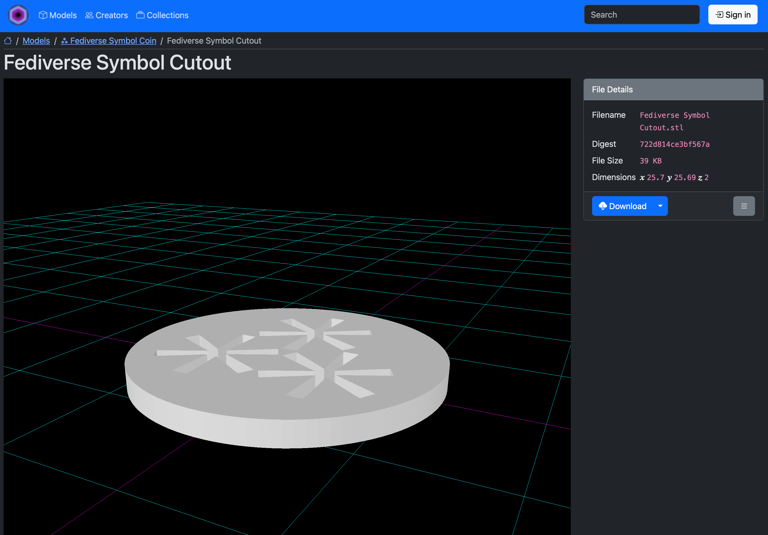Expand the Download options dropdown arrow
The width and height of the screenshot is (768, 535).
(660, 206)
